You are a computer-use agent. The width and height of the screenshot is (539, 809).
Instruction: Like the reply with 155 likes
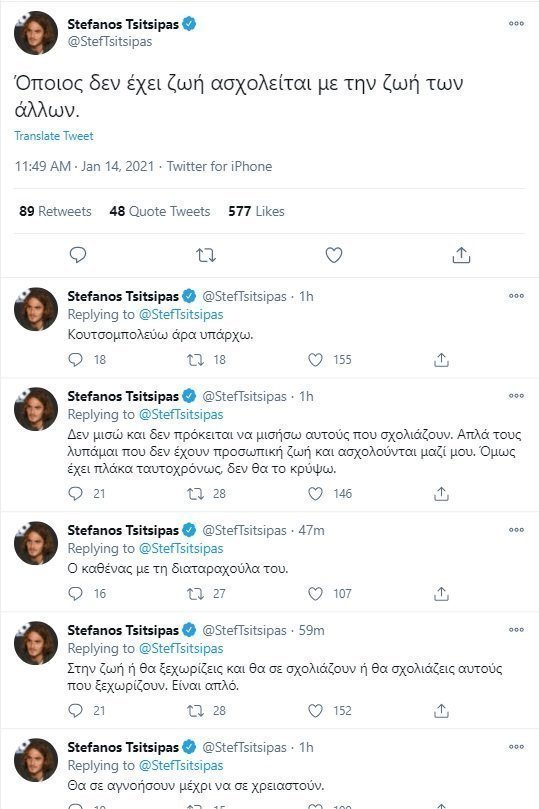[x=315, y=360]
